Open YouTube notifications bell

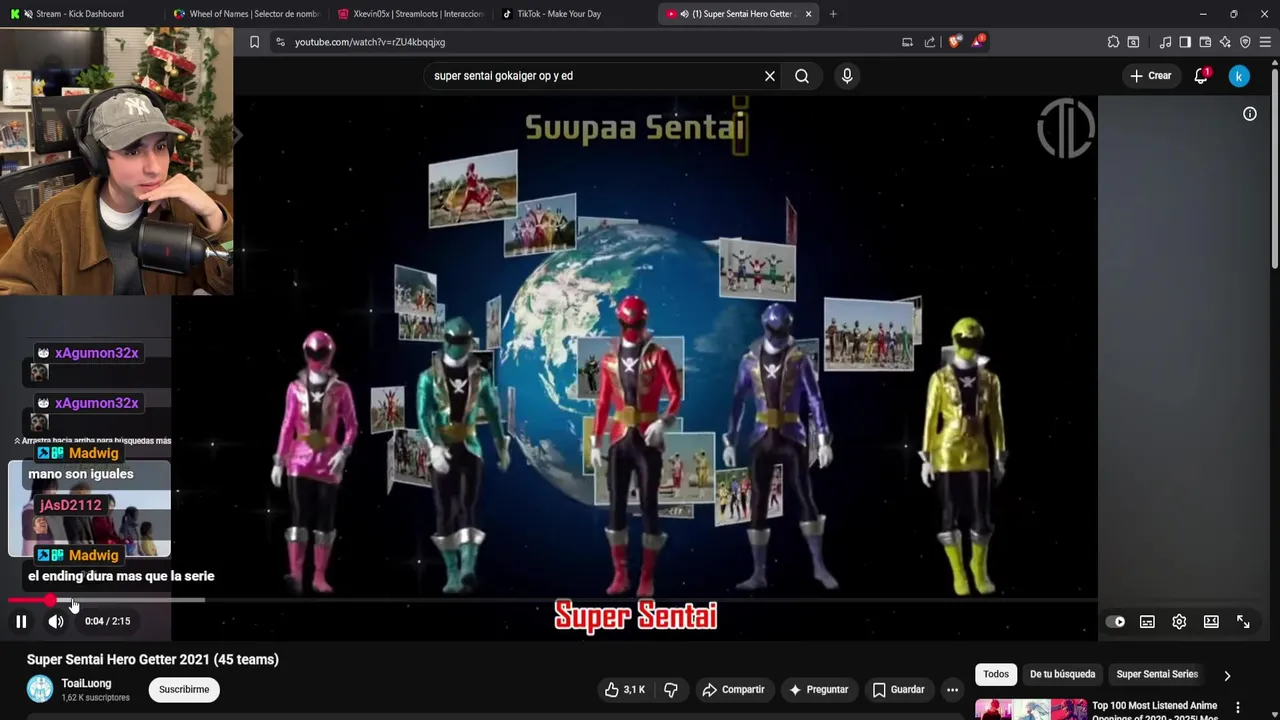pyautogui.click(x=1202, y=76)
